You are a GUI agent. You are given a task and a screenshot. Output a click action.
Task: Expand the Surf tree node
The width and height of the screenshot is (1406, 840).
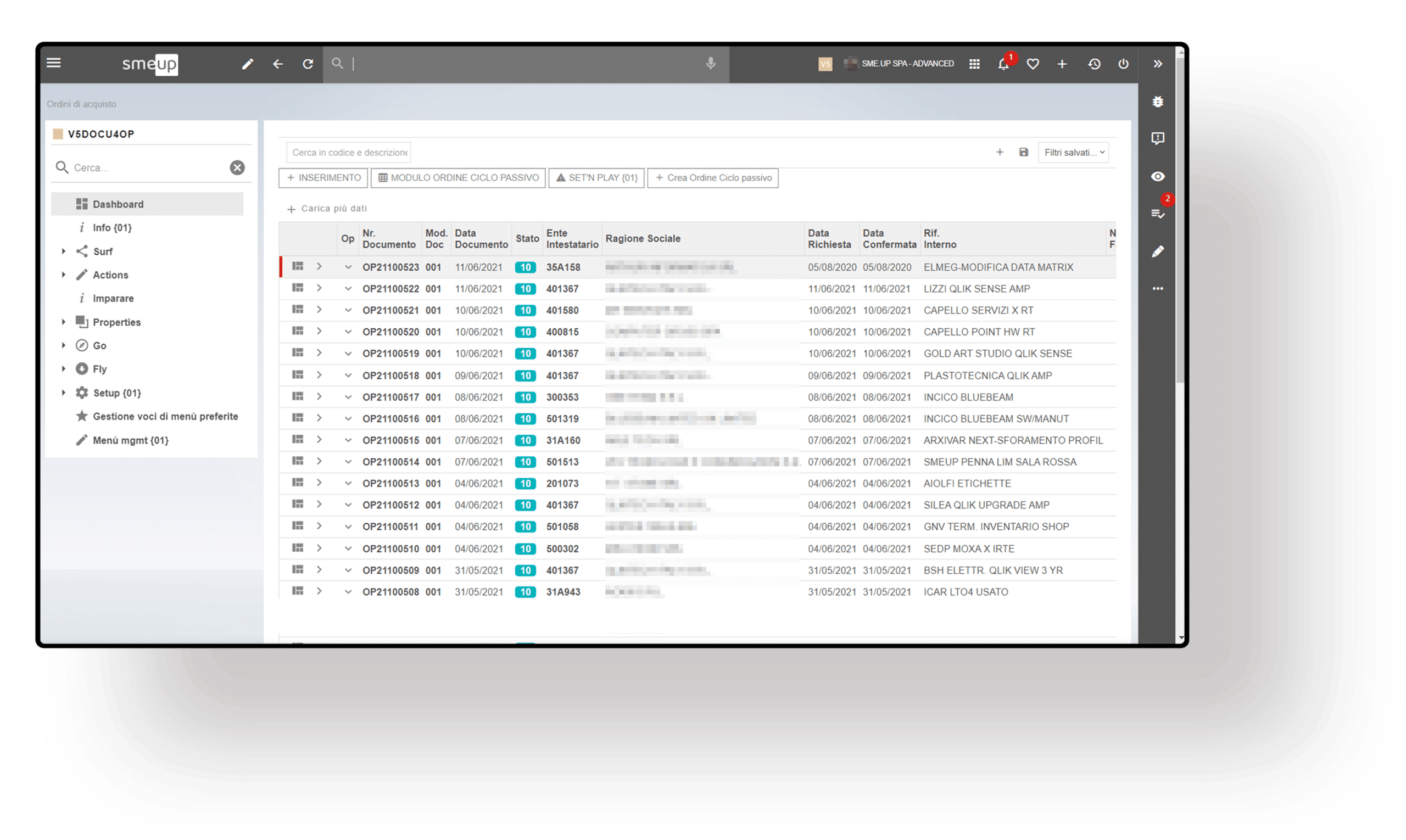coord(63,251)
